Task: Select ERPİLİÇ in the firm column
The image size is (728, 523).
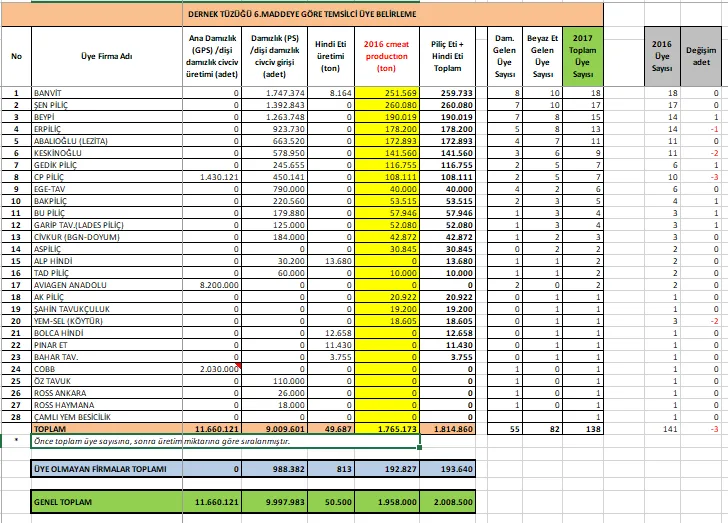Action: coord(107,129)
